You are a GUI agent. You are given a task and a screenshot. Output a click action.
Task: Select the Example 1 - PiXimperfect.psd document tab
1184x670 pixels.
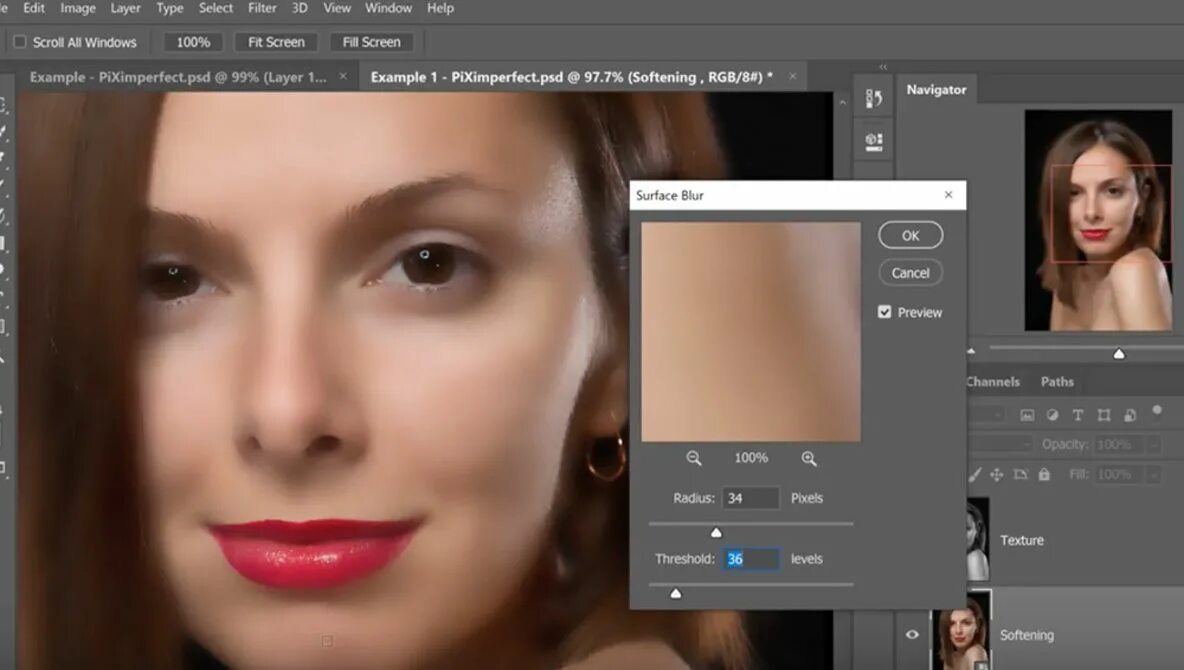572,77
